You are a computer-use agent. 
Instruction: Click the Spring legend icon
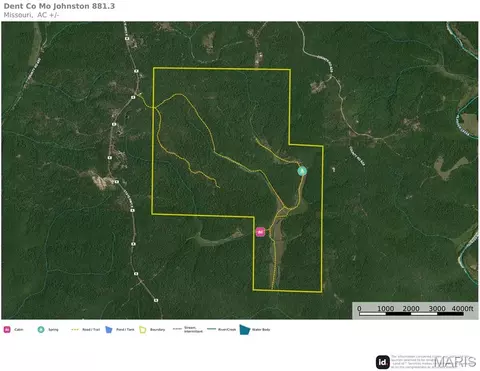click(x=41, y=330)
